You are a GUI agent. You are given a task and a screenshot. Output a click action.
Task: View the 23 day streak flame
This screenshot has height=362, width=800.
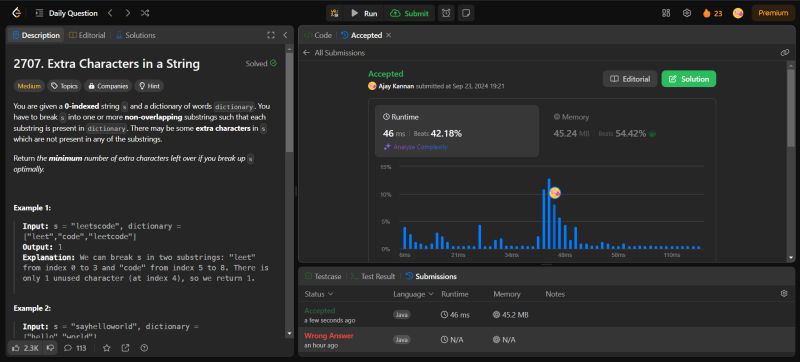pos(713,13)
